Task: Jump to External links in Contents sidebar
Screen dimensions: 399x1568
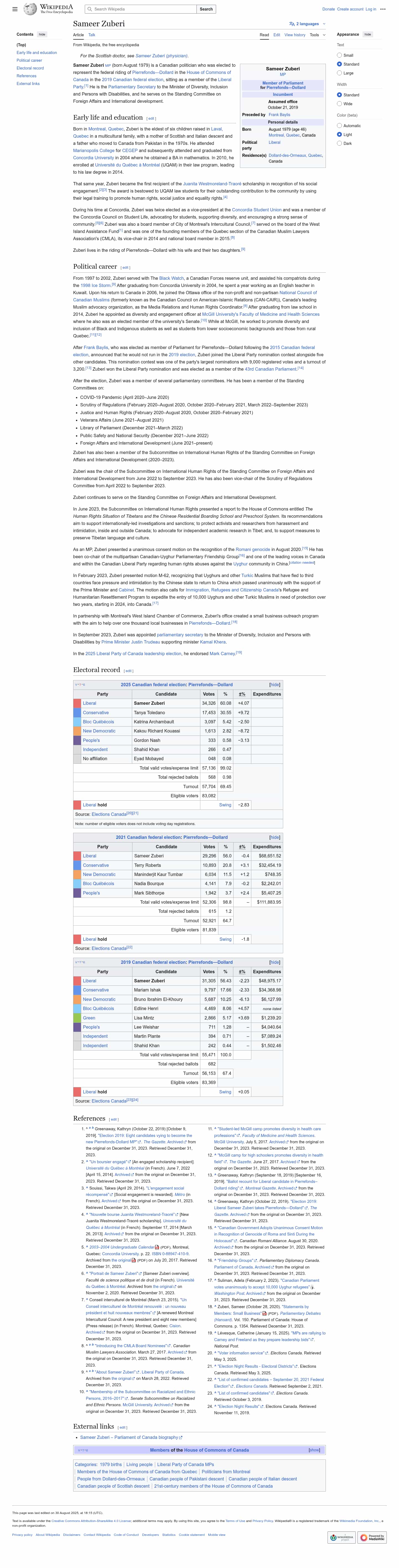Action: [28, 83]
